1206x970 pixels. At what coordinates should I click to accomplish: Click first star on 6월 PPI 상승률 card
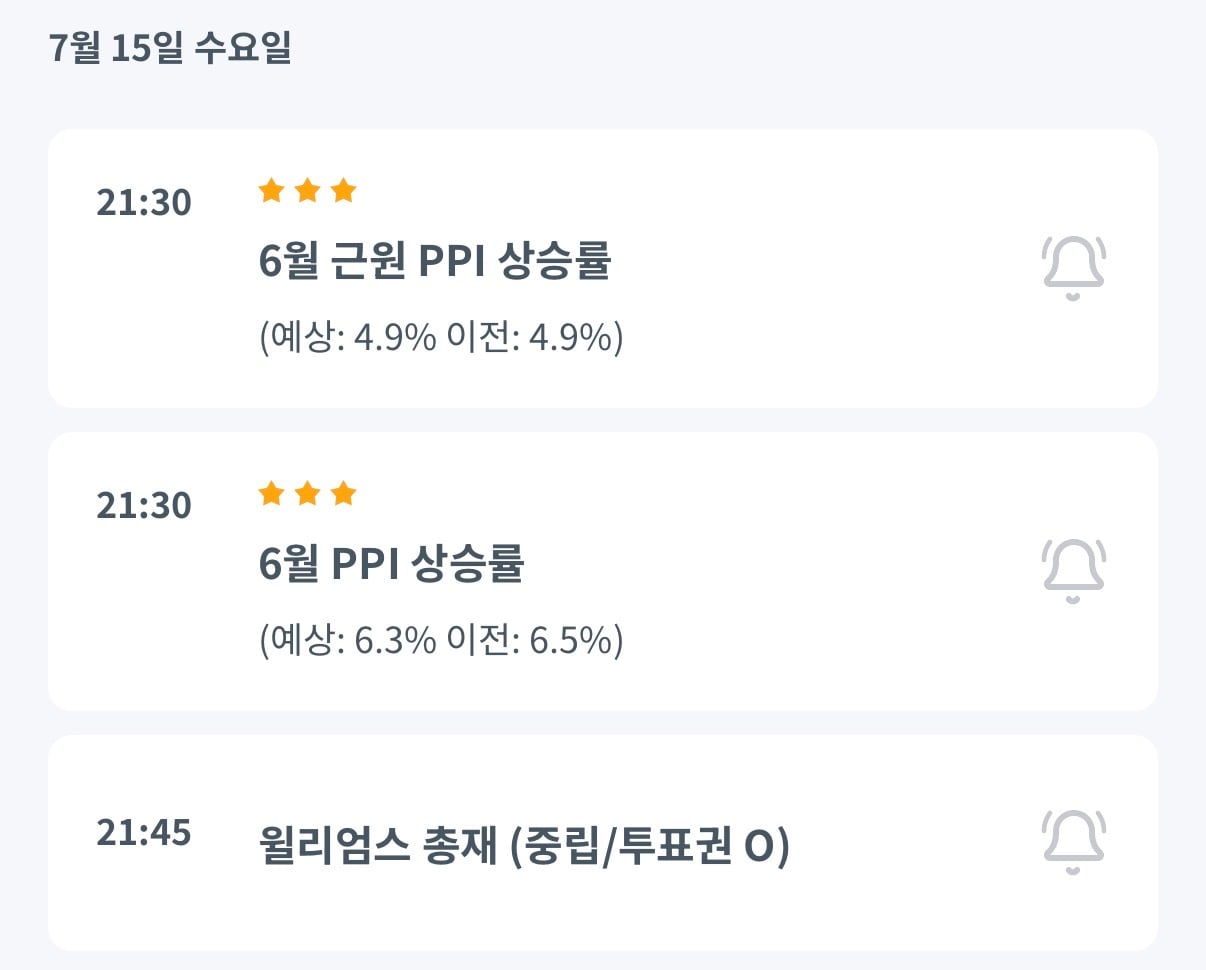coord(271,494)
